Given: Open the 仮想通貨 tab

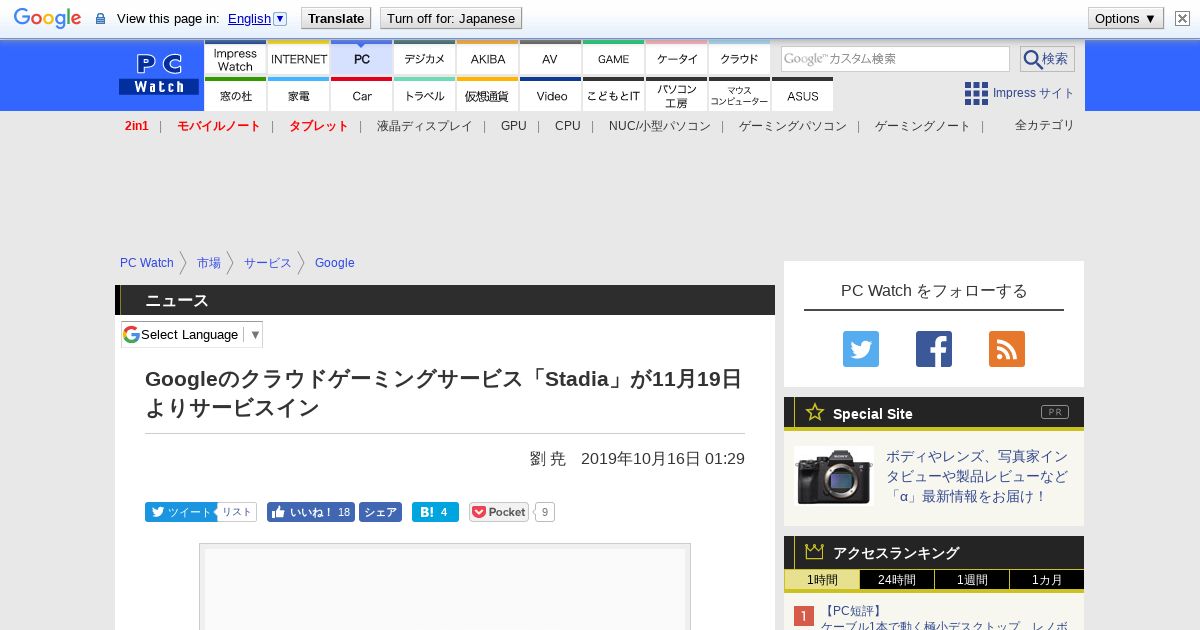Looking at the screenshot, I should click(x=488, y=95).
